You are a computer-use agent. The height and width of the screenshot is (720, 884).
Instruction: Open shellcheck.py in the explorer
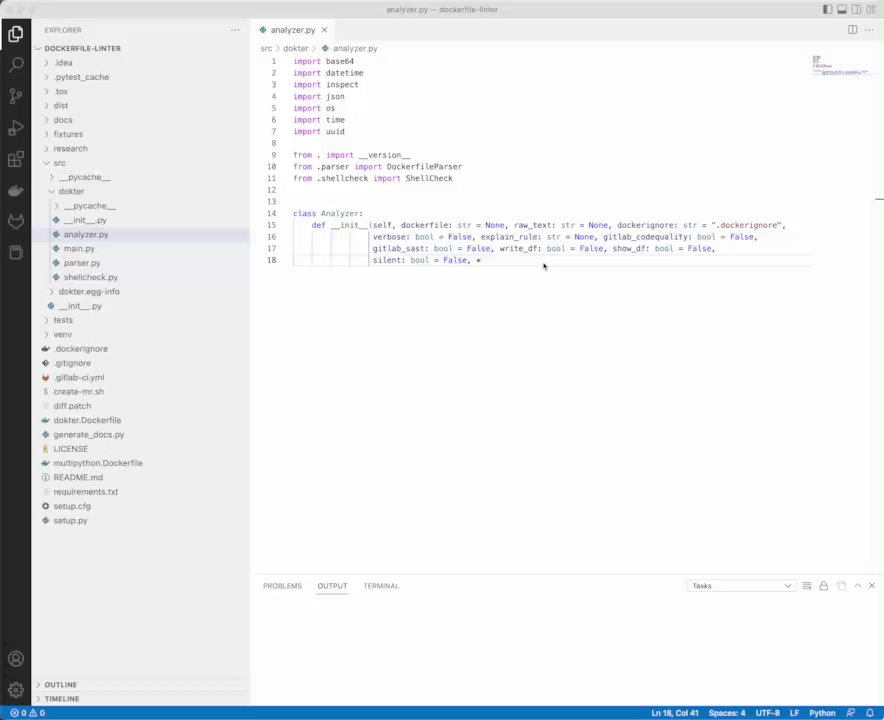pos(91,277)
